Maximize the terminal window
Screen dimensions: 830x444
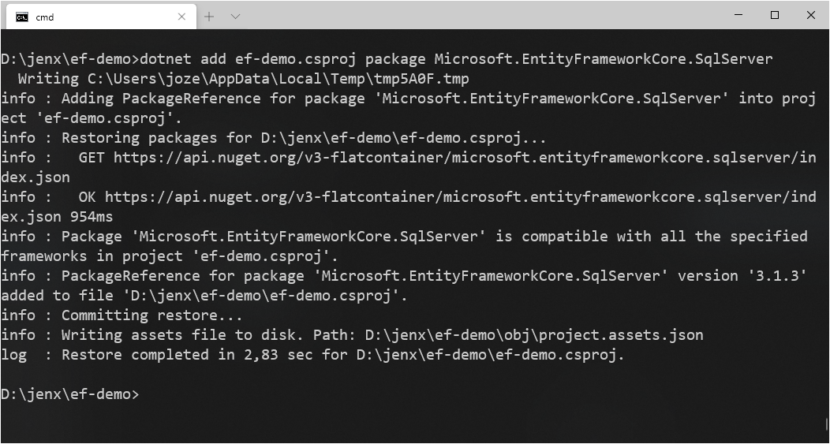click(x=774, y=15)
